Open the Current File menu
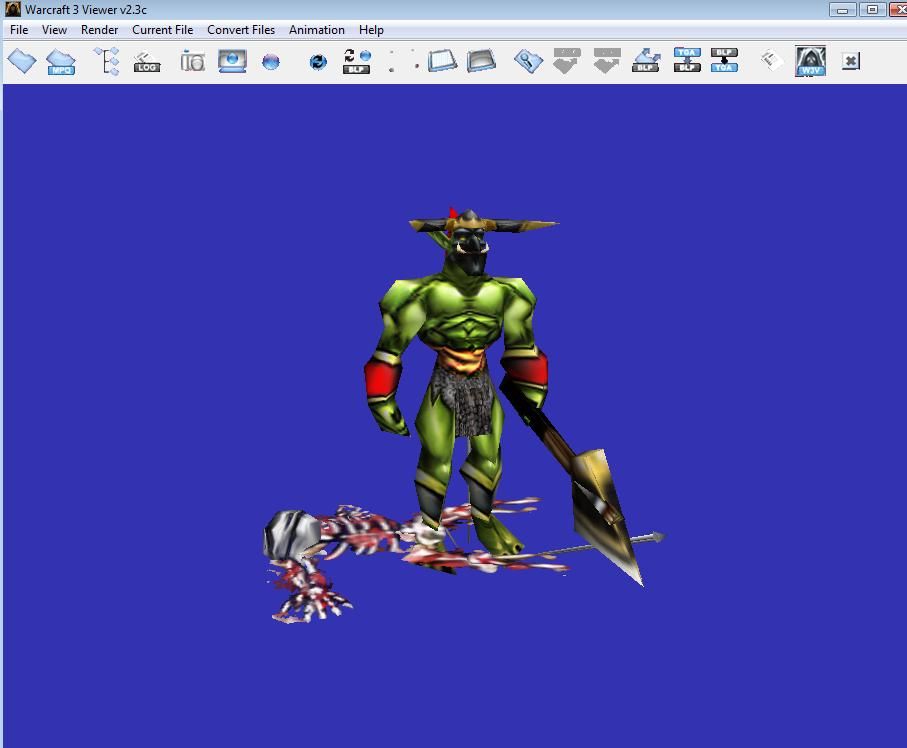Viewport: 907px width, 748px height. [163, 30]
